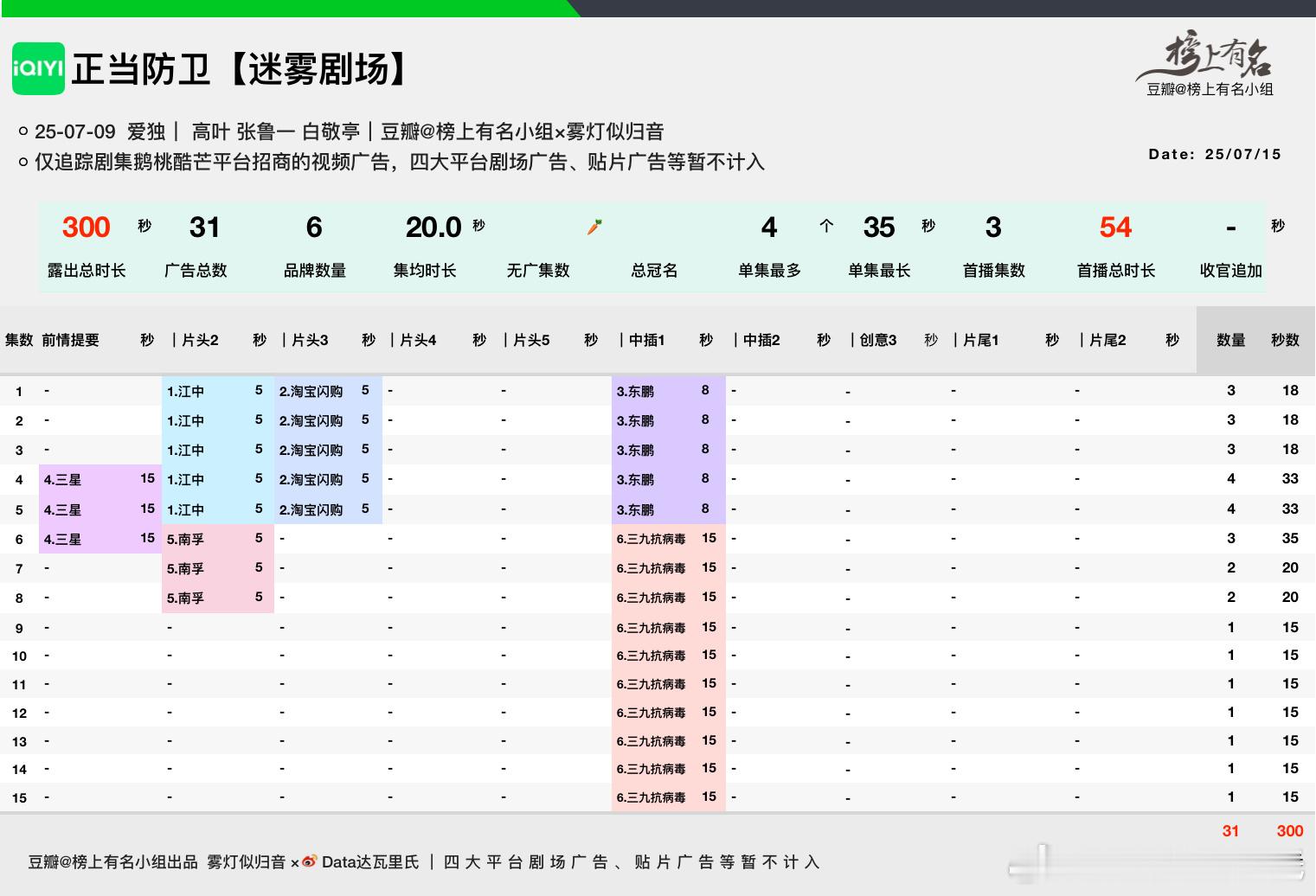The width and height of the screenshot is (1316, 896).
Task: Click the red 54 above 首播总时长
Action: pyautogui.click(x=1115, y=227)
